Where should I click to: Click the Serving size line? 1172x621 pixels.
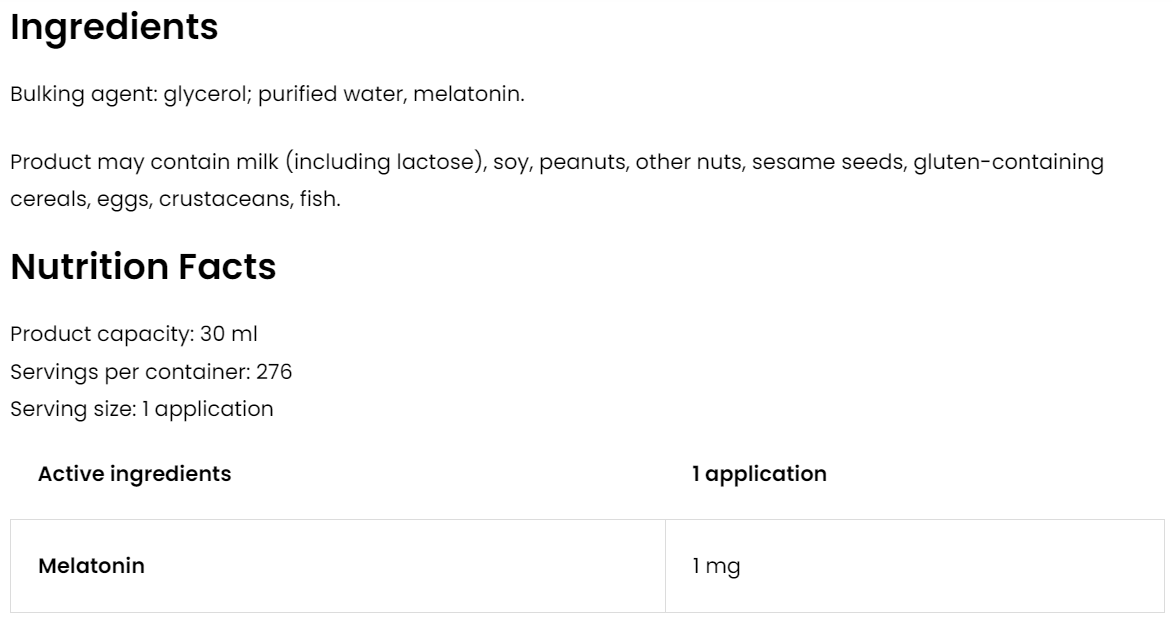click(x=141, y=409)
